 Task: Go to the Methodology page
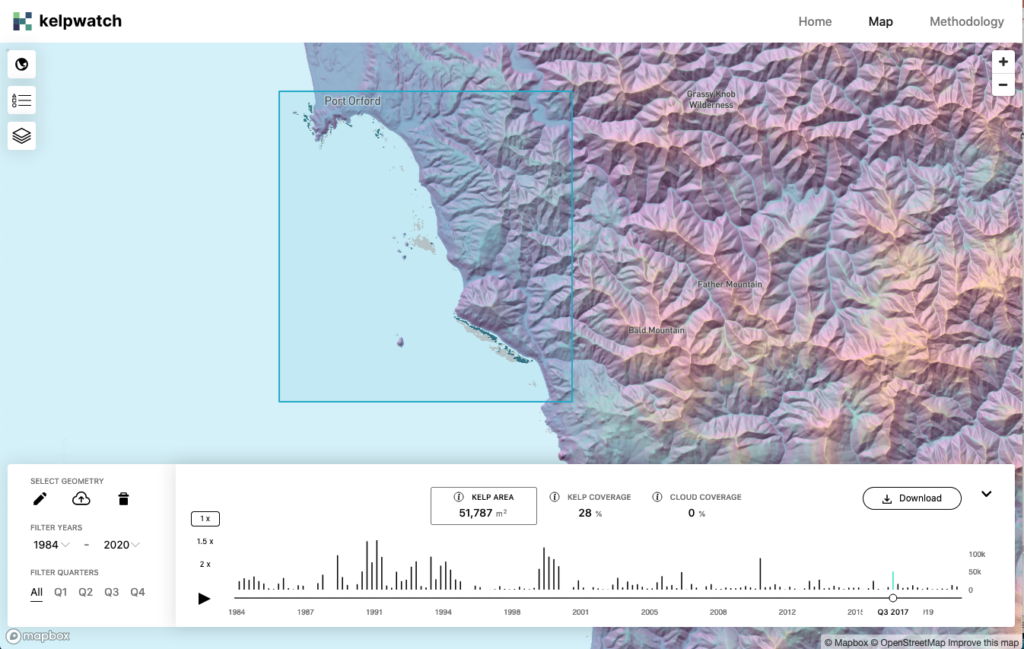(966, 21)
